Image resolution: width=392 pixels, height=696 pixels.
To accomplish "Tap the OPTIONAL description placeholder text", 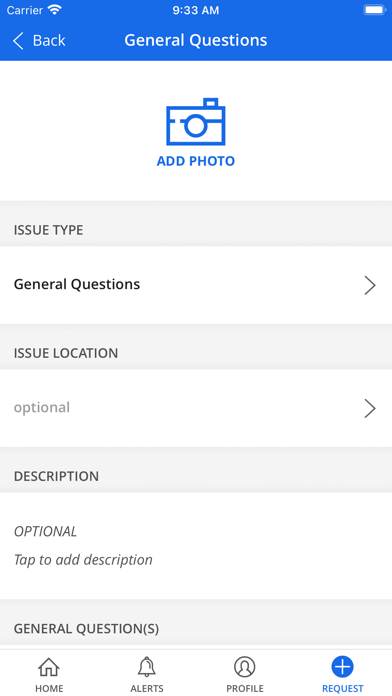I will coord(45,531).
